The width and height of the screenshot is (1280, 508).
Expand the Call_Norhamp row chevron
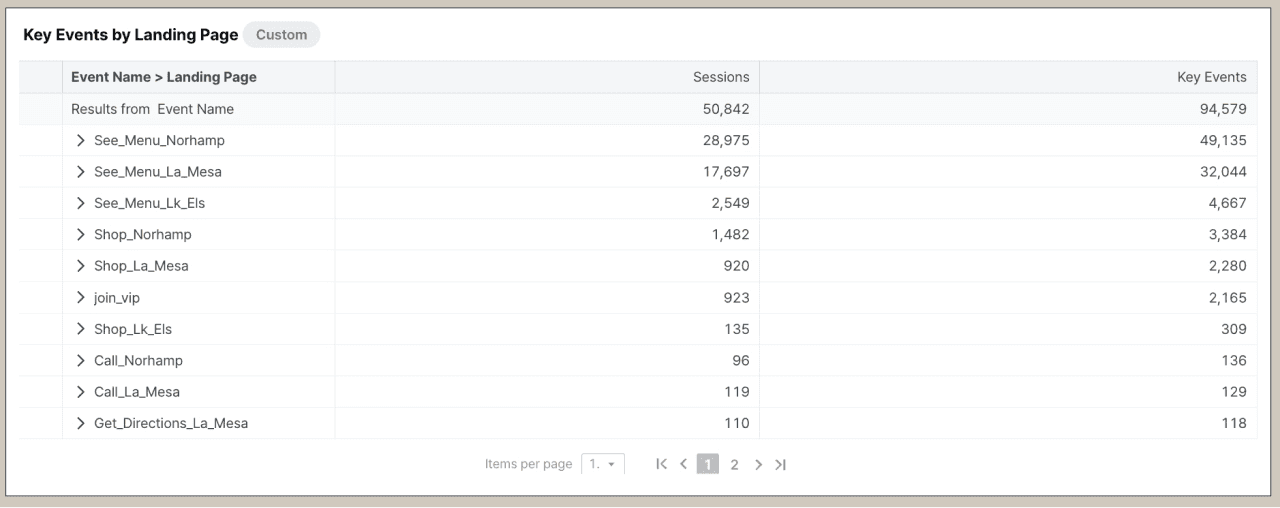point(81,360)
